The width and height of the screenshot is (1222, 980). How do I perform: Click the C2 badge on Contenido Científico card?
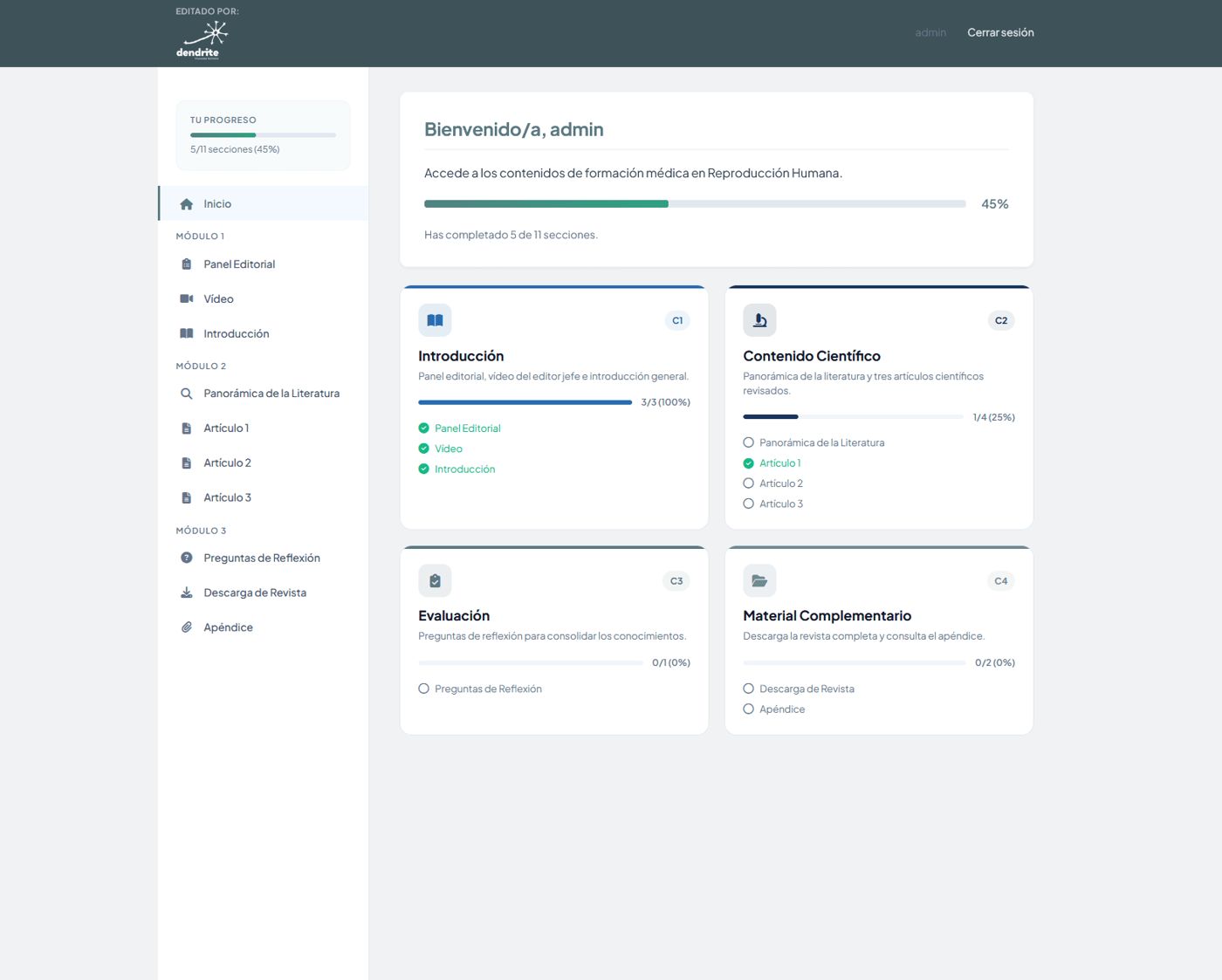point(1001,320)
